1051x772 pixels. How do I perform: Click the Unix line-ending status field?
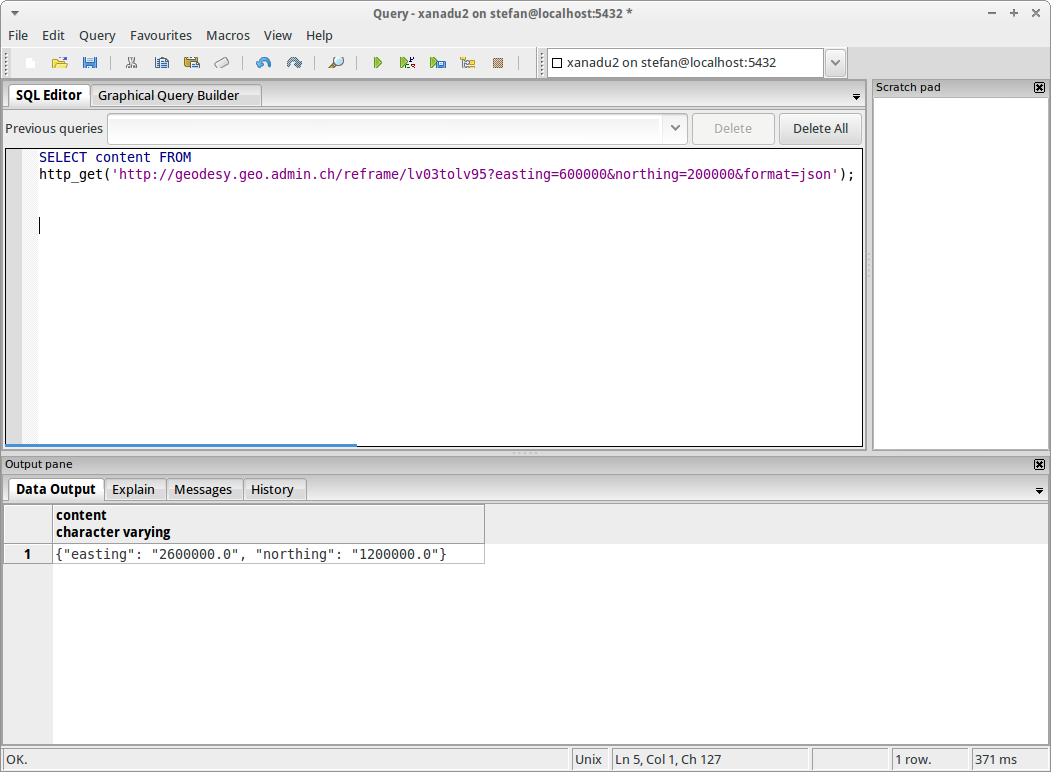click(x=589, y=759)
